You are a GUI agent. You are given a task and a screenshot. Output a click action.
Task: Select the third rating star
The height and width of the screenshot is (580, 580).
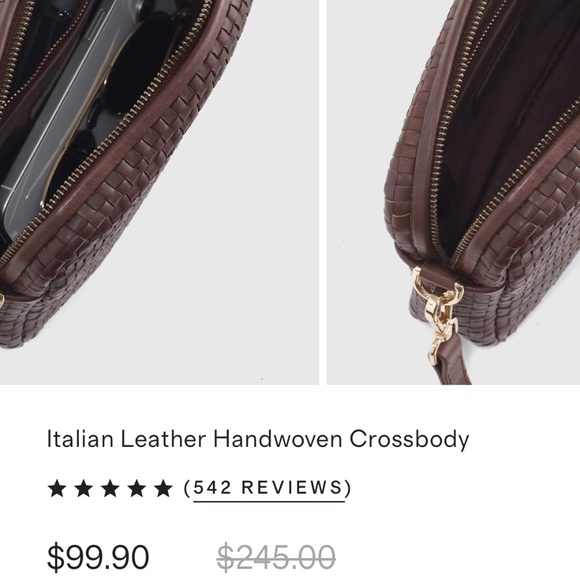(x=110, y=488)
